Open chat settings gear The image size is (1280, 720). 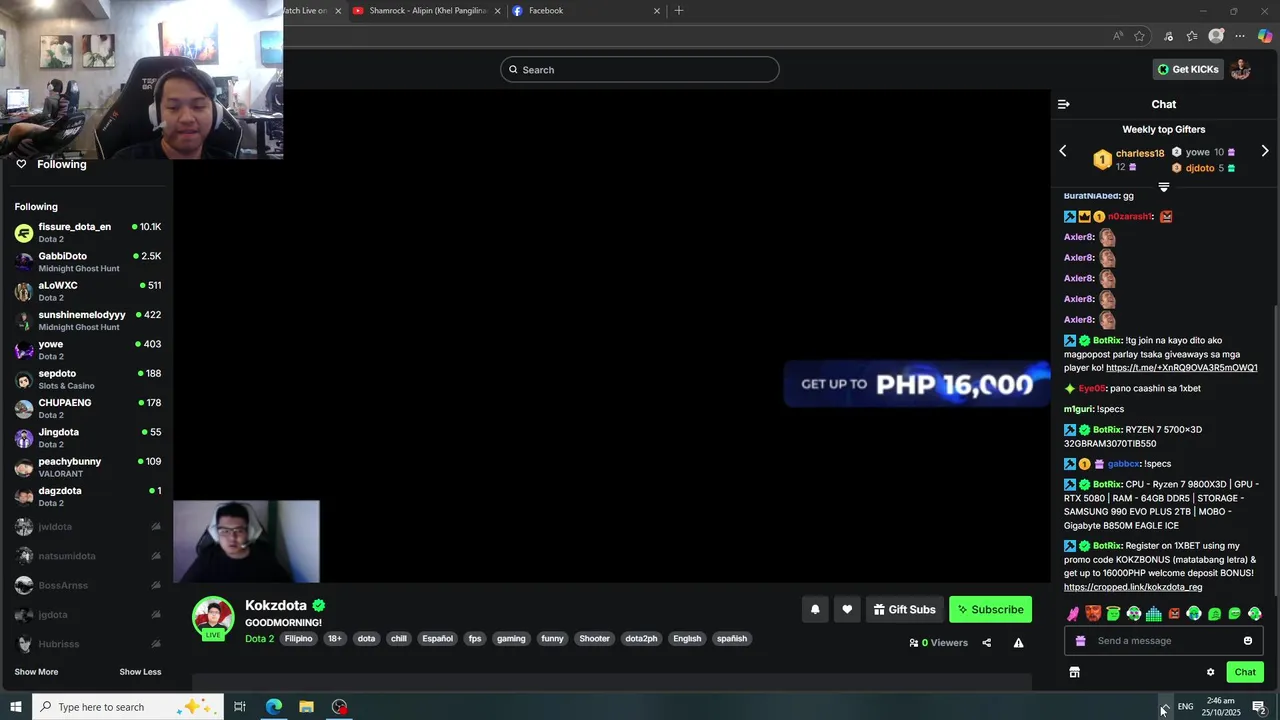pyautogui.click(x=1210, y=672)
